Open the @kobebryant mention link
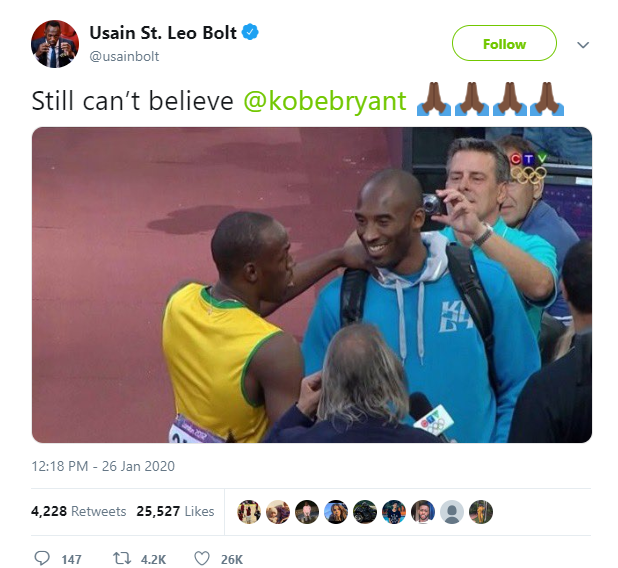 [x=325, y=101]
